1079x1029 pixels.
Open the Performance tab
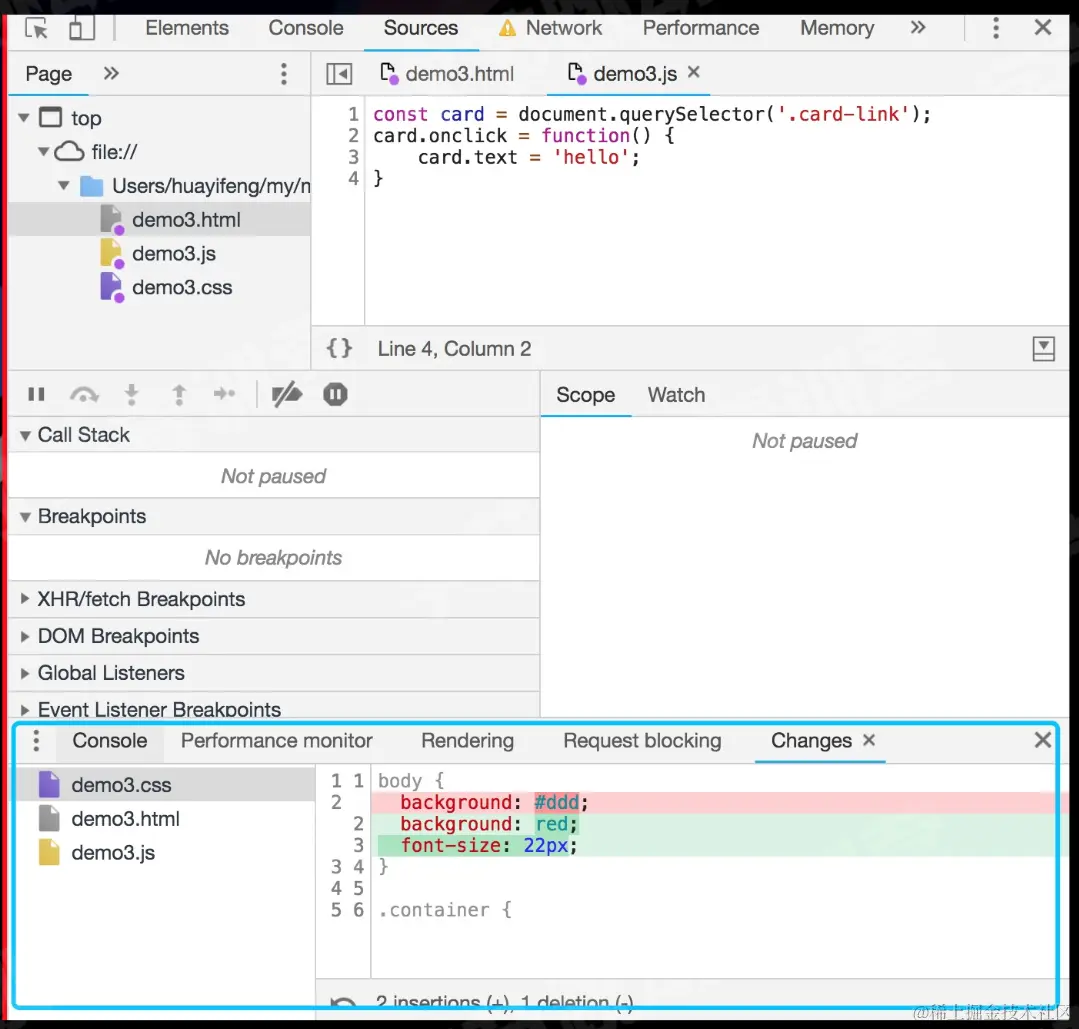click(701, 28)
